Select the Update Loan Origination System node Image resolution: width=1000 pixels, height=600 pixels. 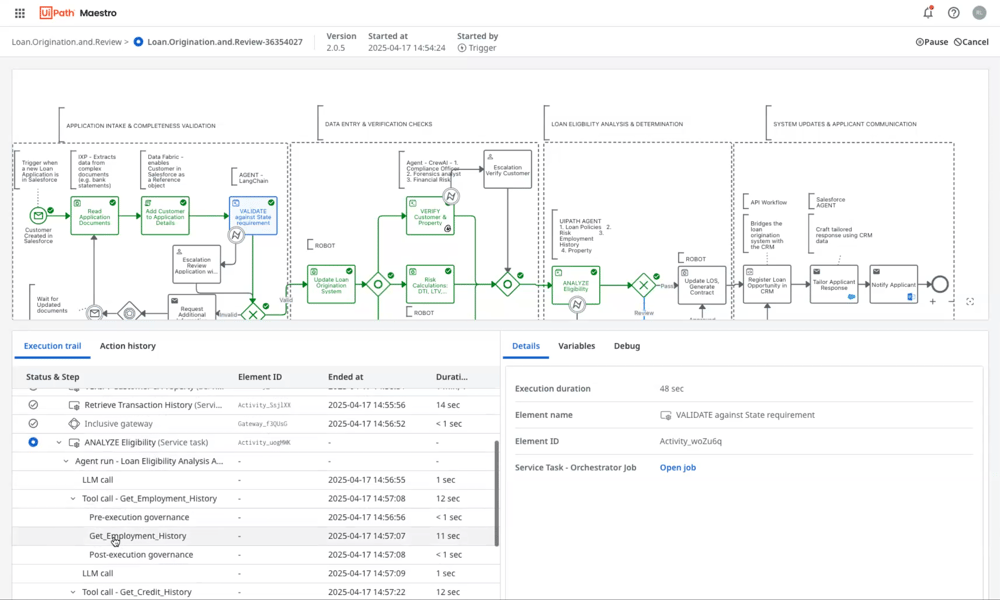331,284
